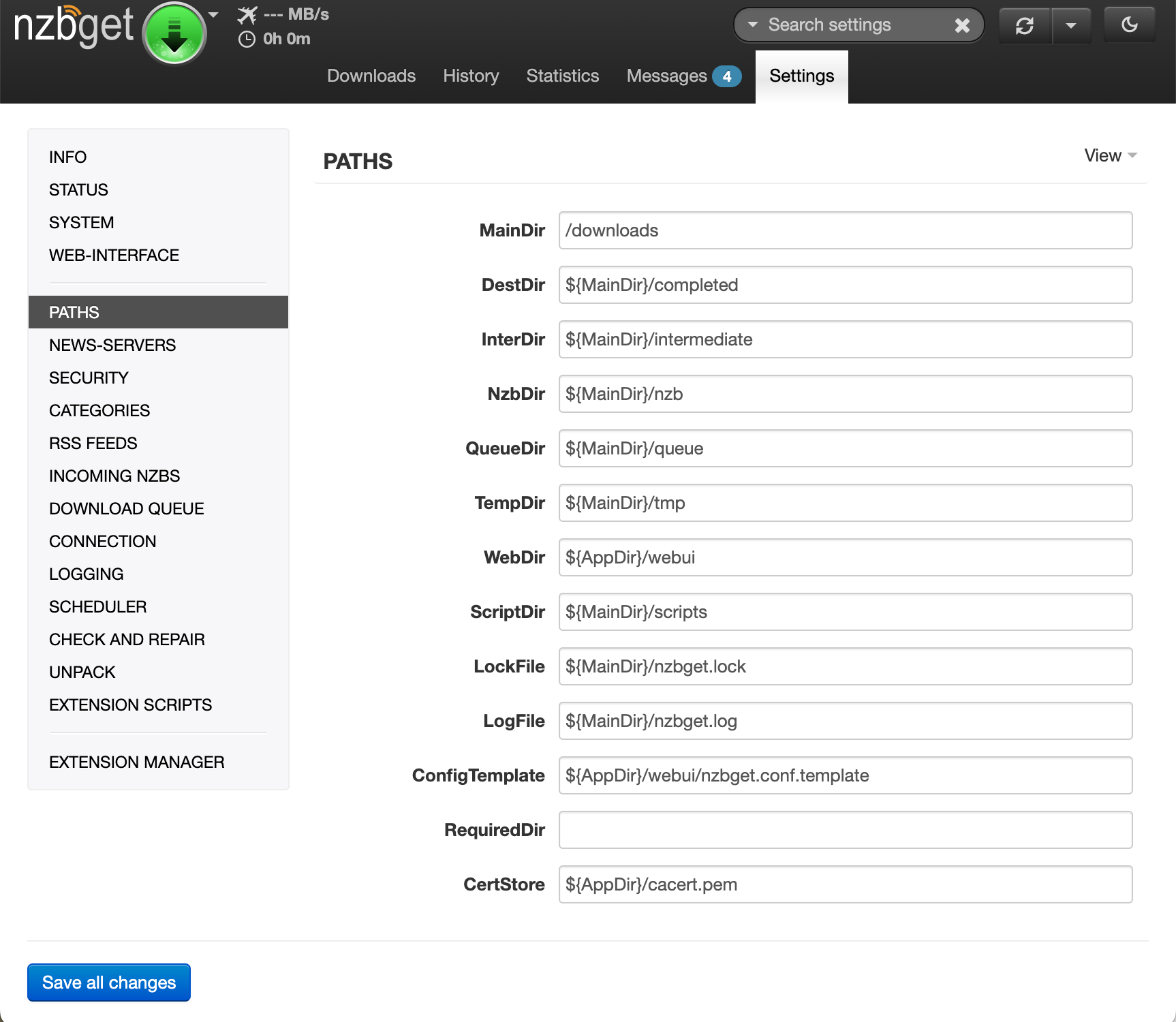Click the NzbDir input field
The height and width of the screenshot is (1022, 1176).
point(846,394)
